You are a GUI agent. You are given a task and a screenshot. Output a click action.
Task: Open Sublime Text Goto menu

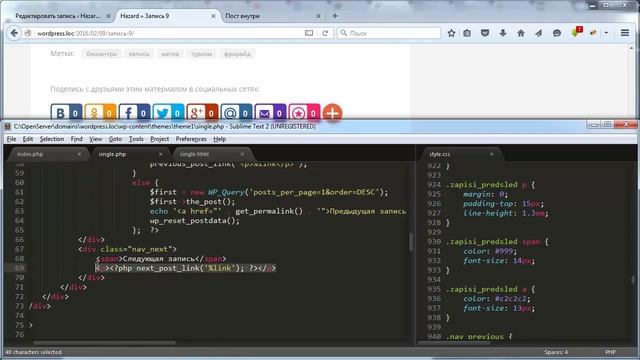click(x=116, y=139)
